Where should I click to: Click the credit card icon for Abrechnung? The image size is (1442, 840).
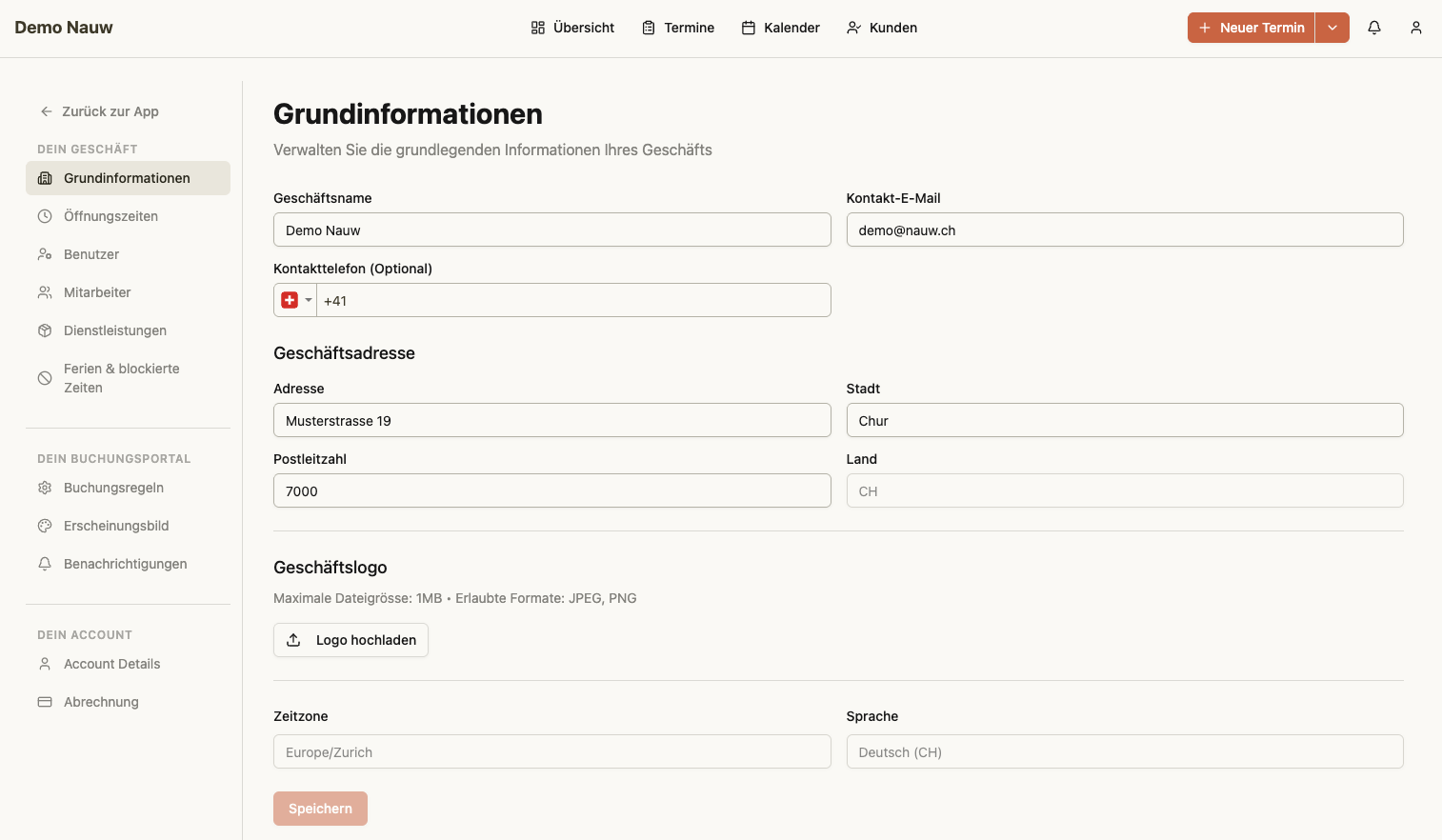click(x=45, y=702)
